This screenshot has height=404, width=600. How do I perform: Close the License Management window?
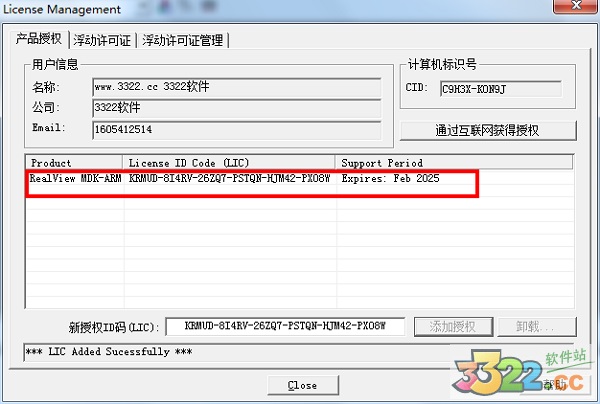[x=575, y=6]
